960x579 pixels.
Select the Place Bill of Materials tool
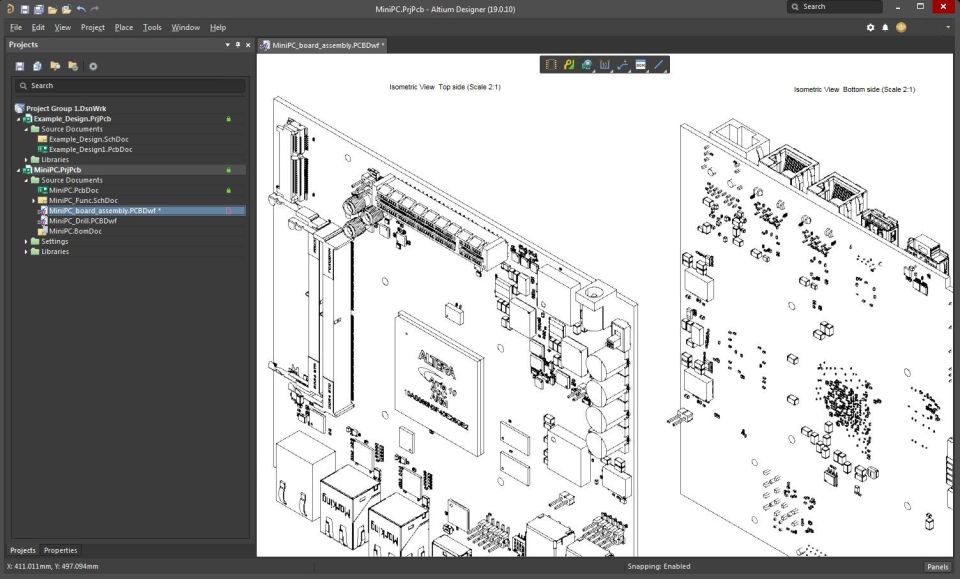(x=639, y=64)
